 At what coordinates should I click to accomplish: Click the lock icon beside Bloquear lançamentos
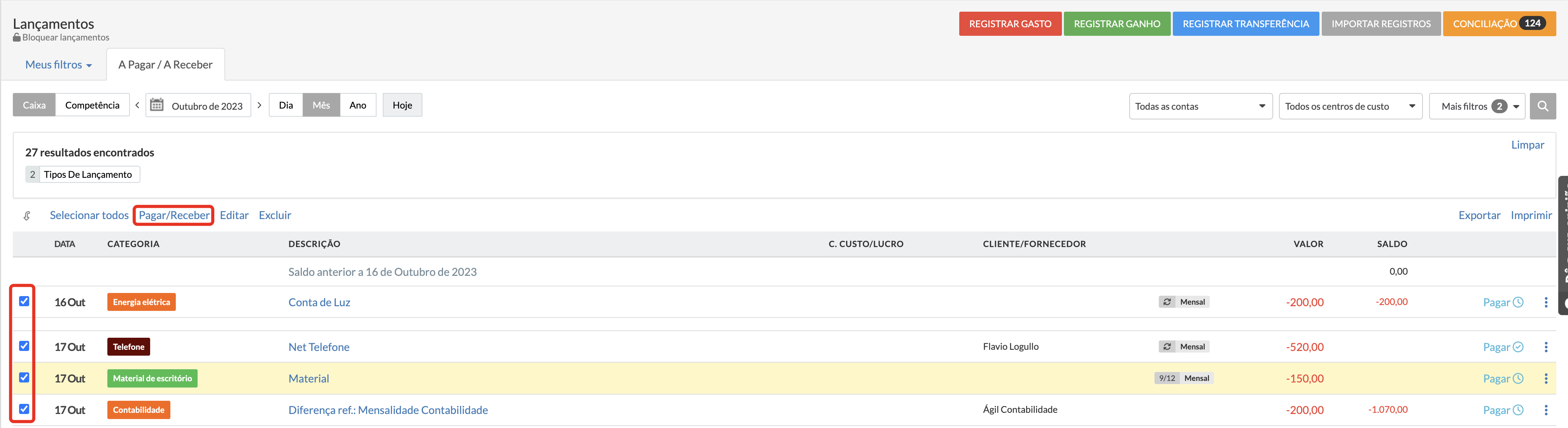16,38
